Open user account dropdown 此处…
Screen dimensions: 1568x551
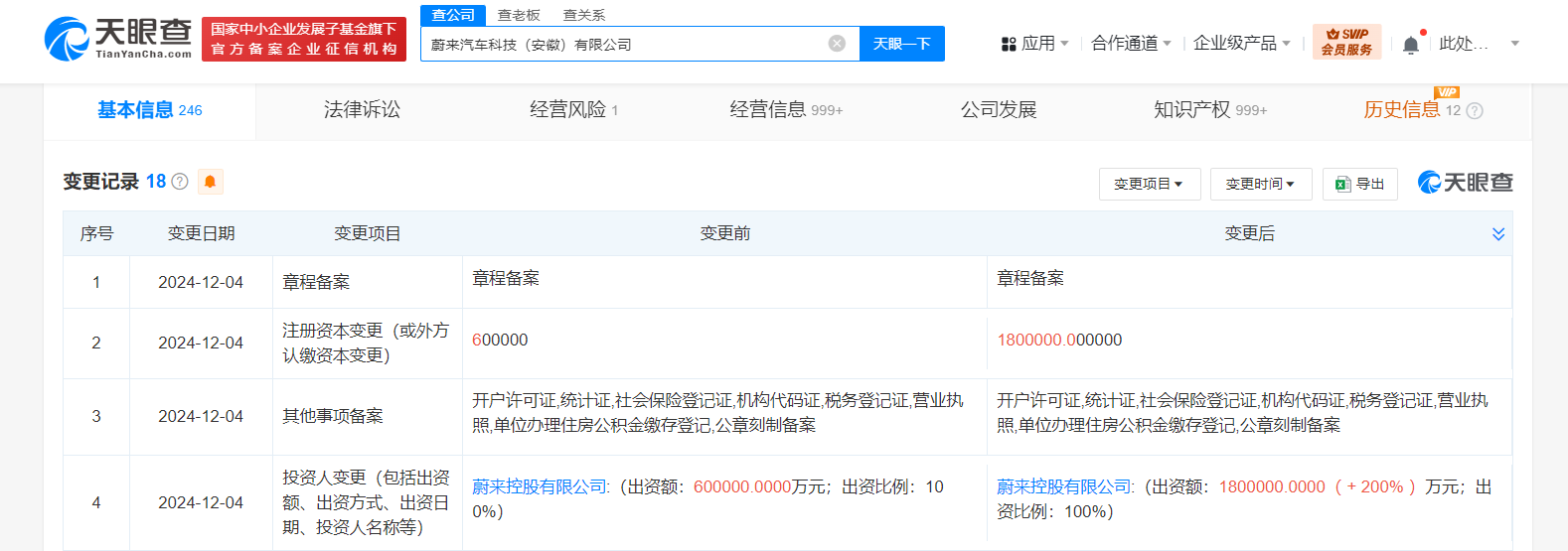[x=1479, y=44]
